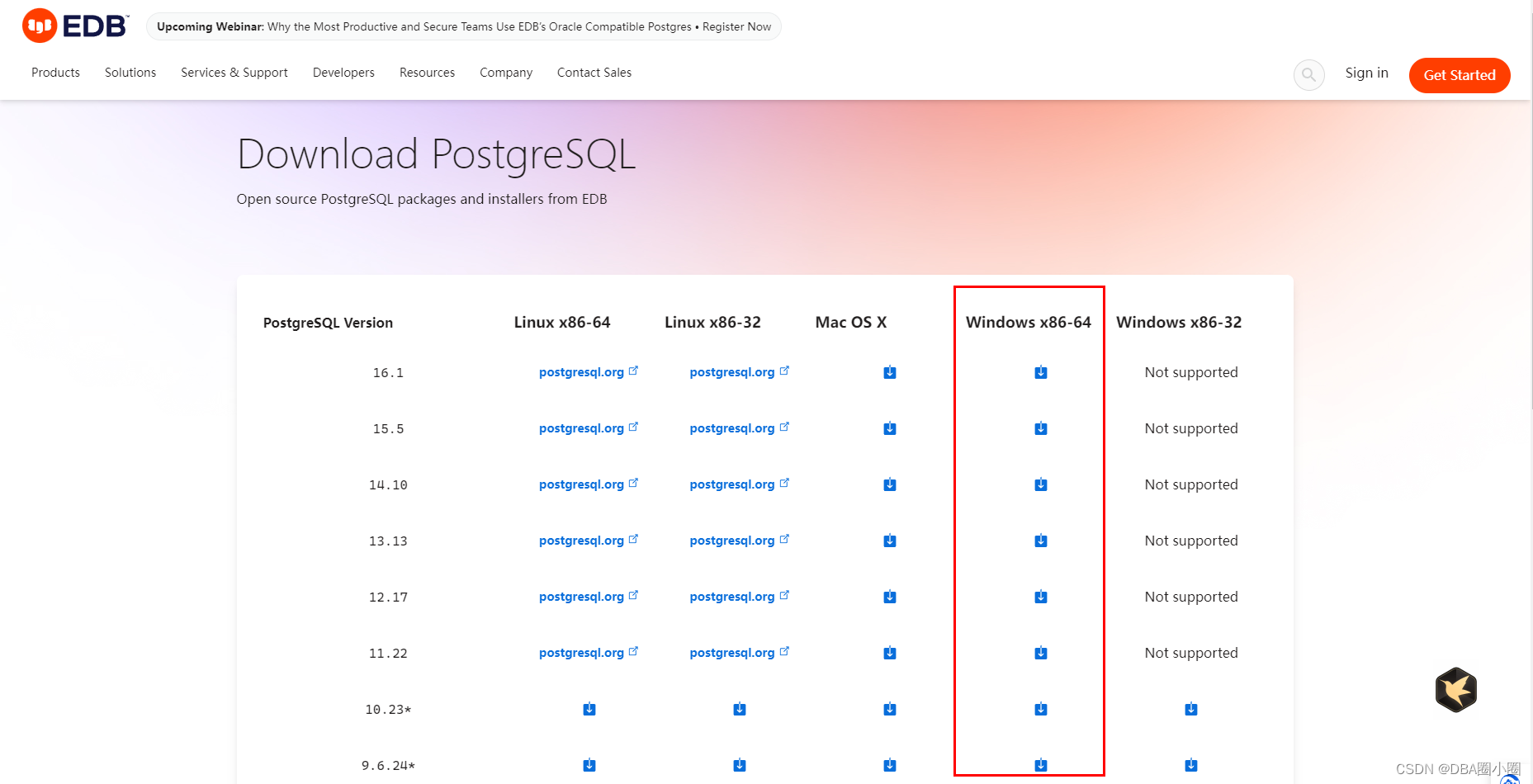Download PostgreSQL 10.23 for Linux x86-64

pos(589,709)
